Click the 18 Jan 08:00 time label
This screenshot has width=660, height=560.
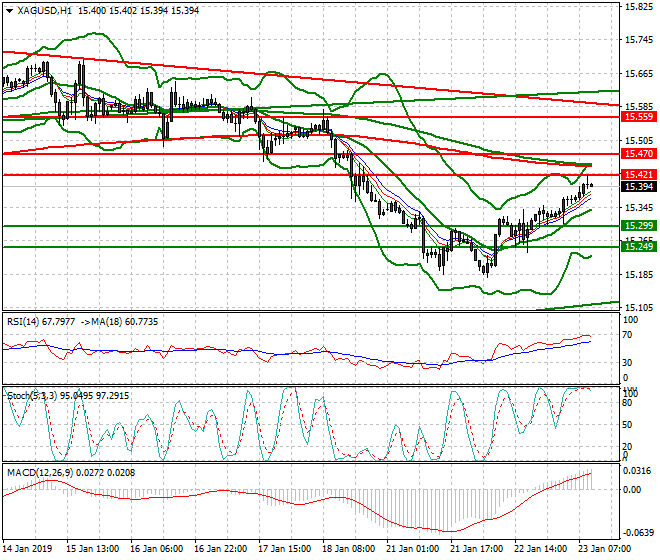(349, 549)
